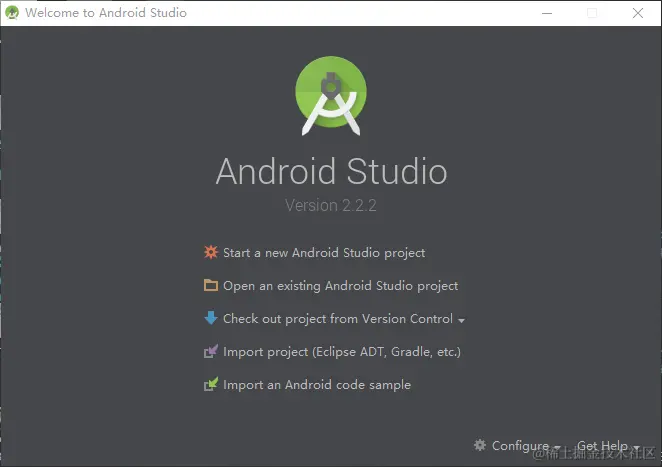The width and height of the screenshot is (662, 467).
Task: Click the purple arrow Import project icon
Action: tap(211, 351)
